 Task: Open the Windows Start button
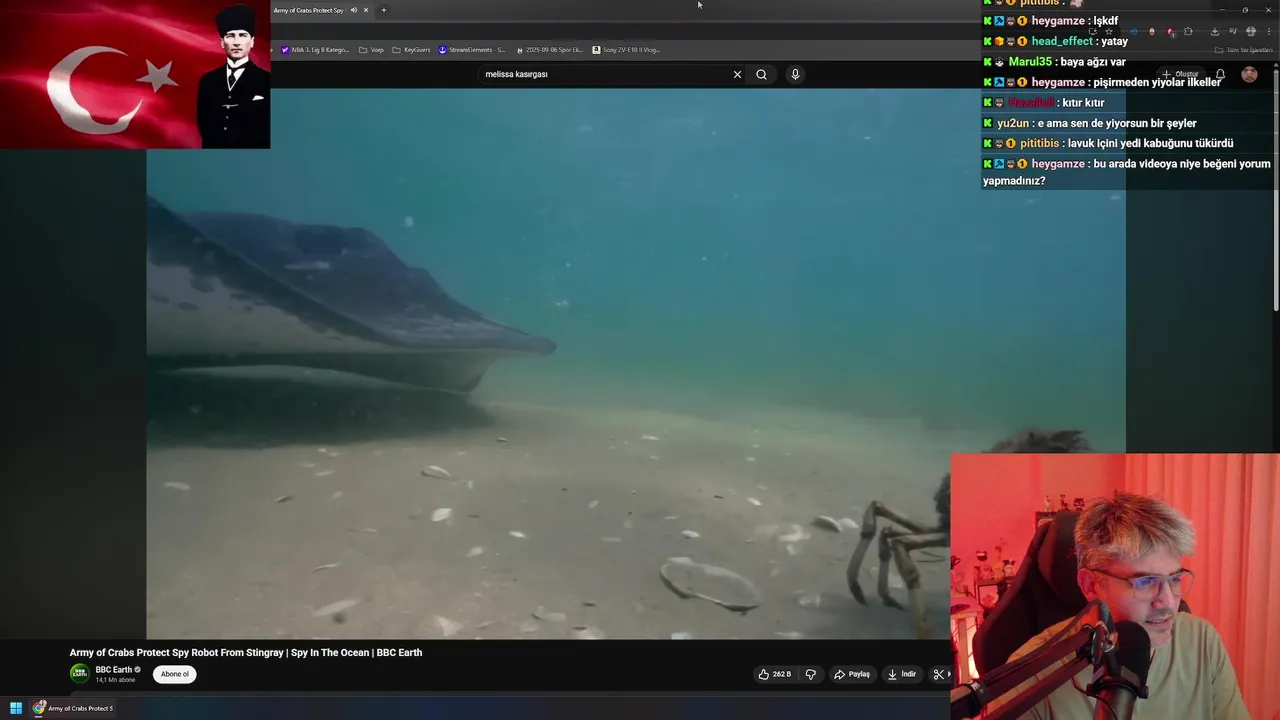[x=16, y=708]
